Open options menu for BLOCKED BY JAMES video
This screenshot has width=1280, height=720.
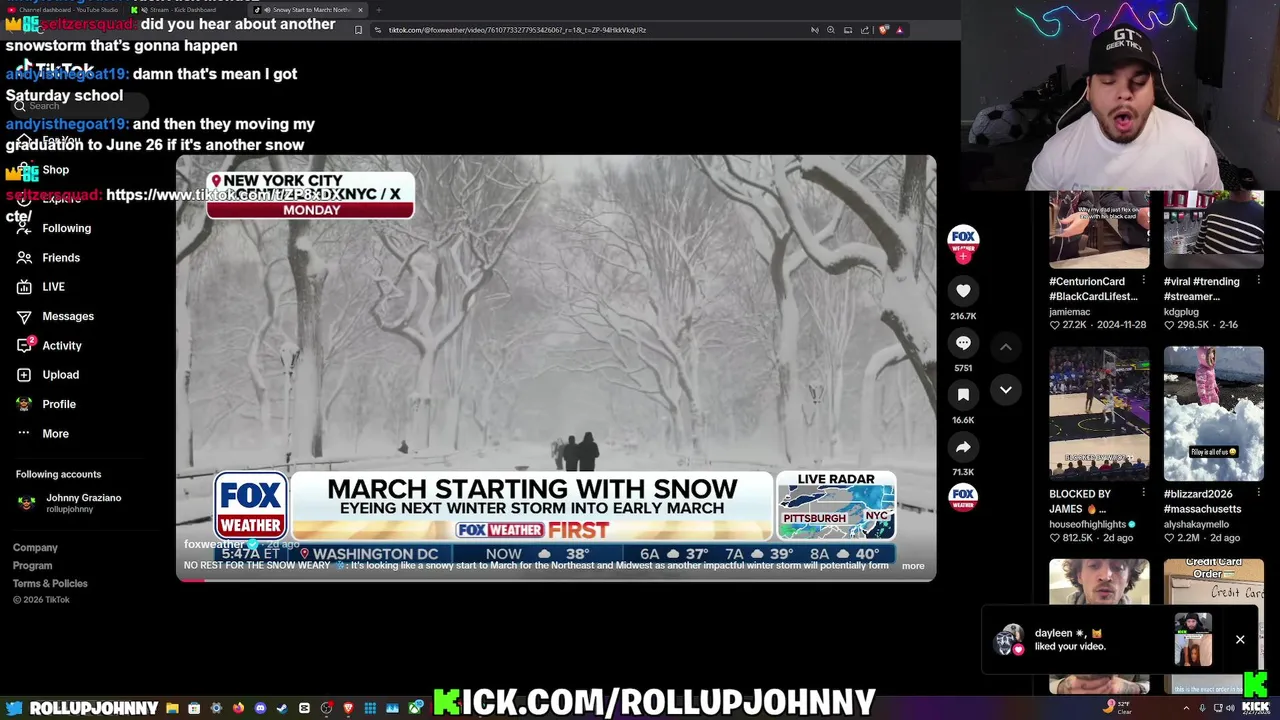pyautogui.click(x=1143, y=493)
